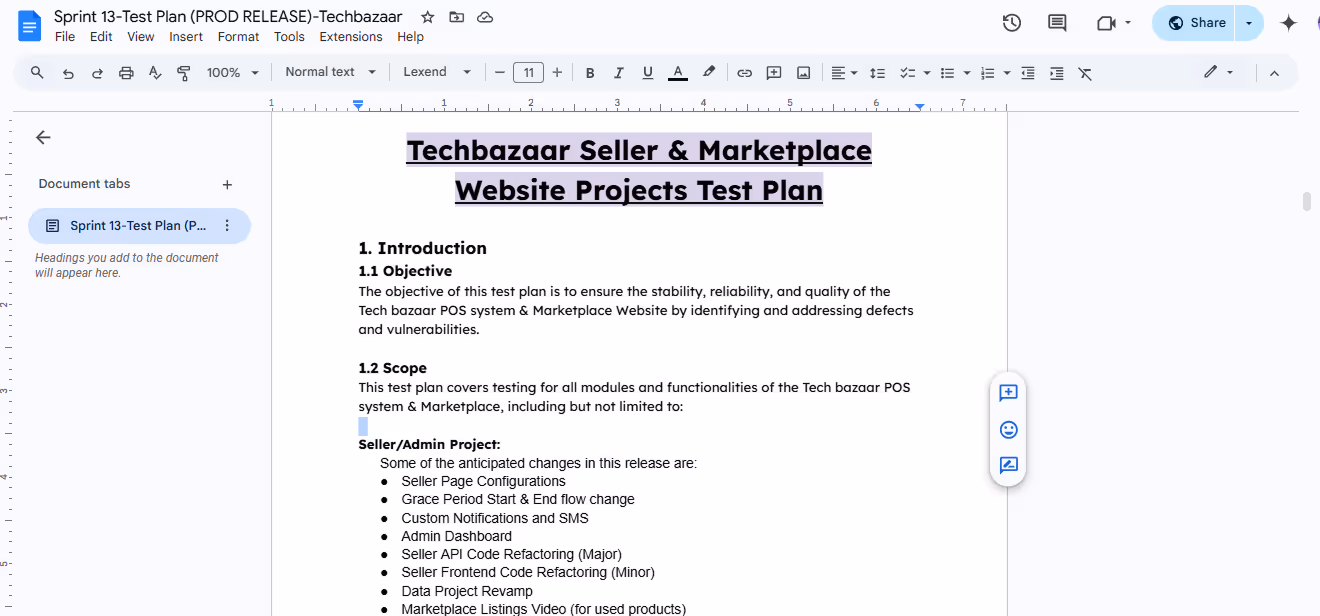Add a new document tab
Screen dimensions: 1320x616
227,184
